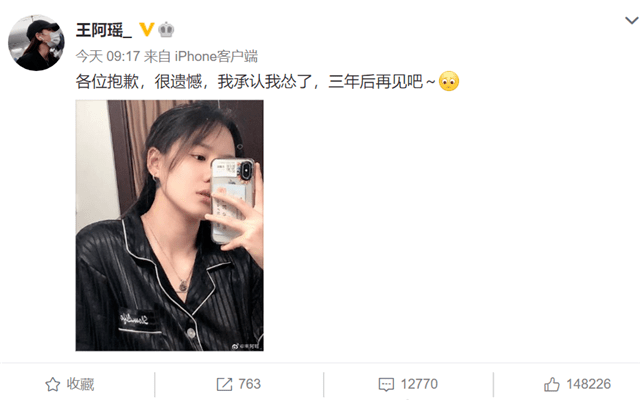The height and width of the screenshot is (400, 640).
Task: Click the iPhone客户端 source link
Action: point(216,56)
